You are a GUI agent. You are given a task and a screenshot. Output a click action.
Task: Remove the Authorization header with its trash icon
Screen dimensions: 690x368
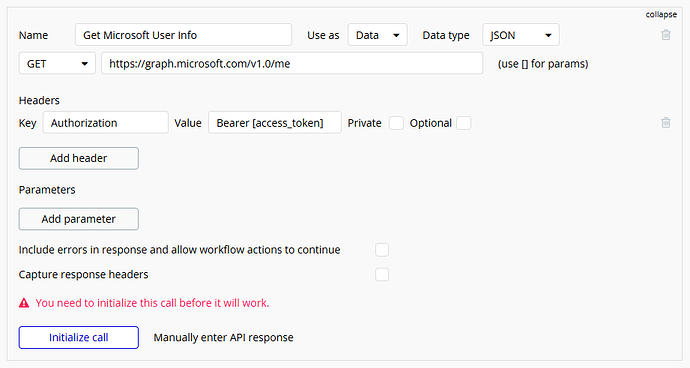(x=666, y=123)
